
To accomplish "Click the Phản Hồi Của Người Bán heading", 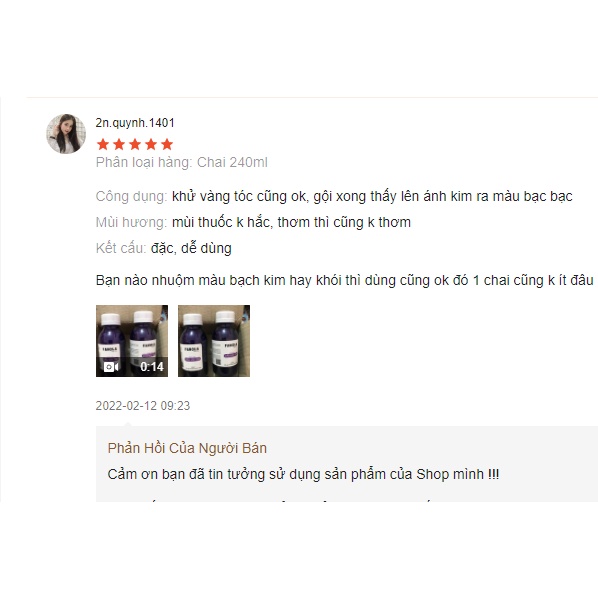I will click(x=187, y=448).
